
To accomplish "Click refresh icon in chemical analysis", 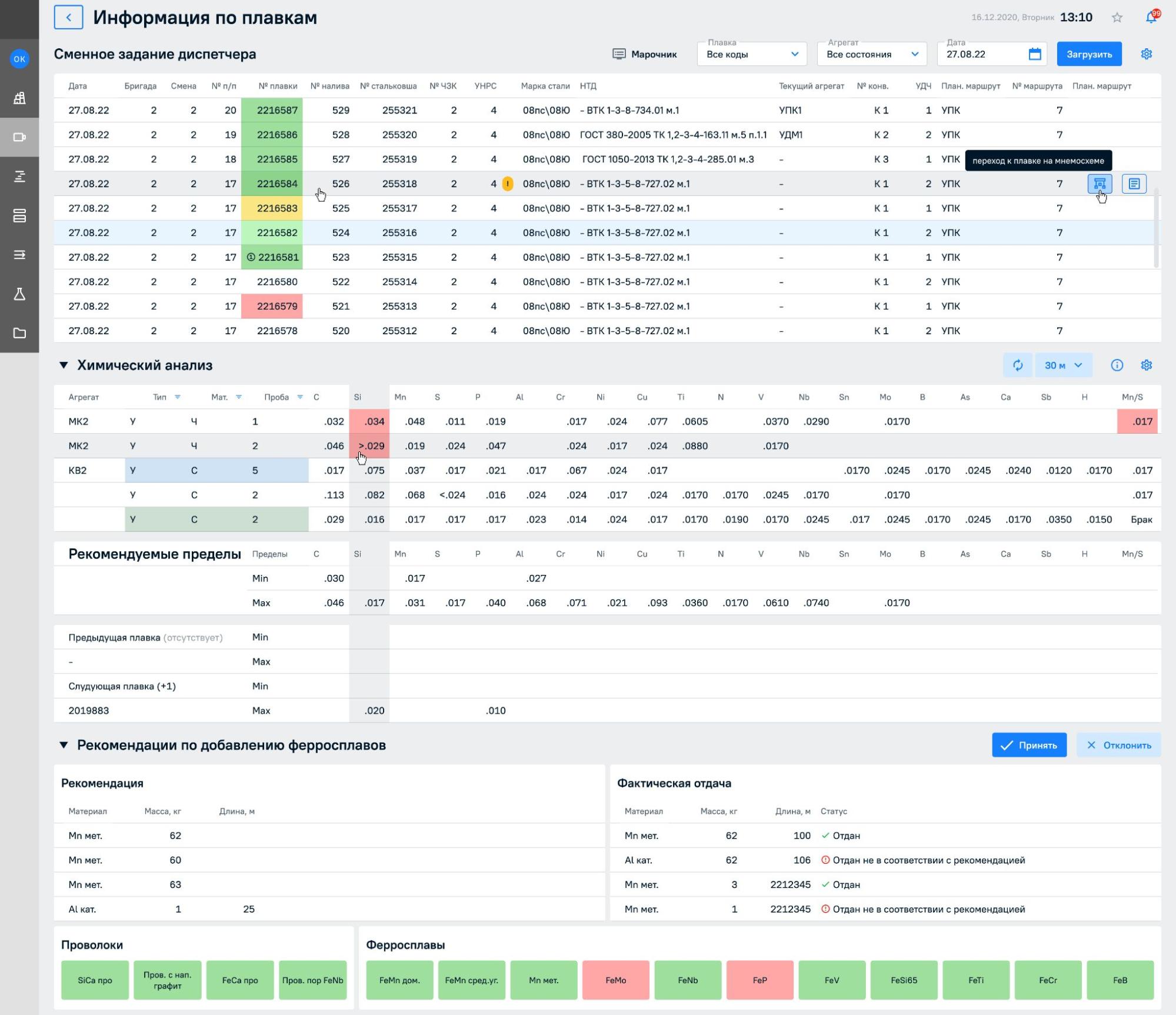I will click(1018, 365).
